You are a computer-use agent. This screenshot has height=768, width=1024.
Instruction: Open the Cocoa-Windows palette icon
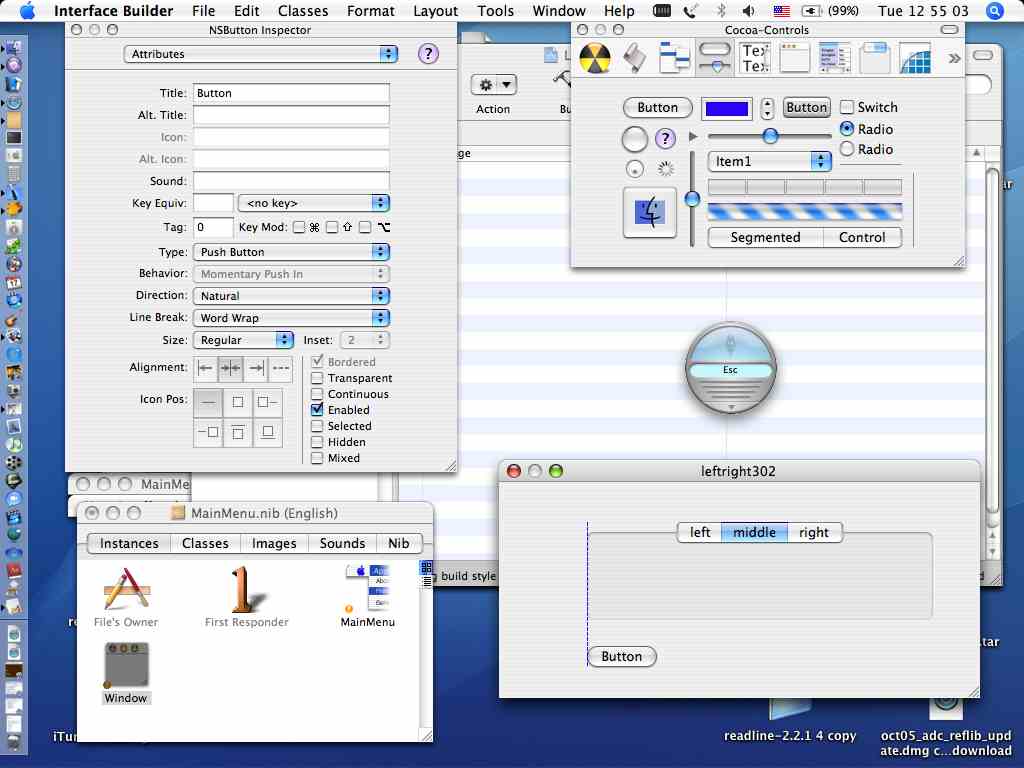(x=794, y=58)
